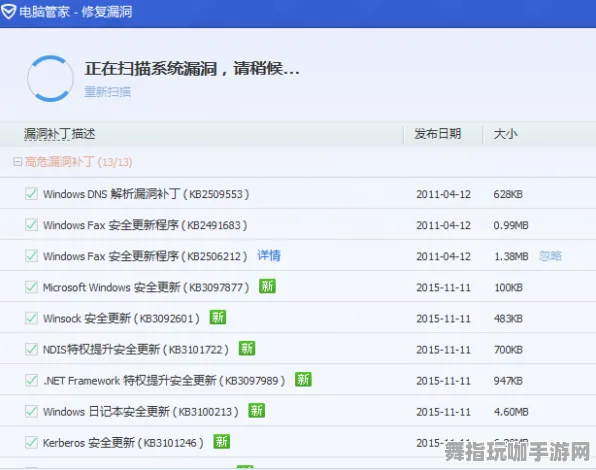The image size is (596, 470).
Task: Sort by 漏洞补丁描述 column header
Action: click(60, 134)
